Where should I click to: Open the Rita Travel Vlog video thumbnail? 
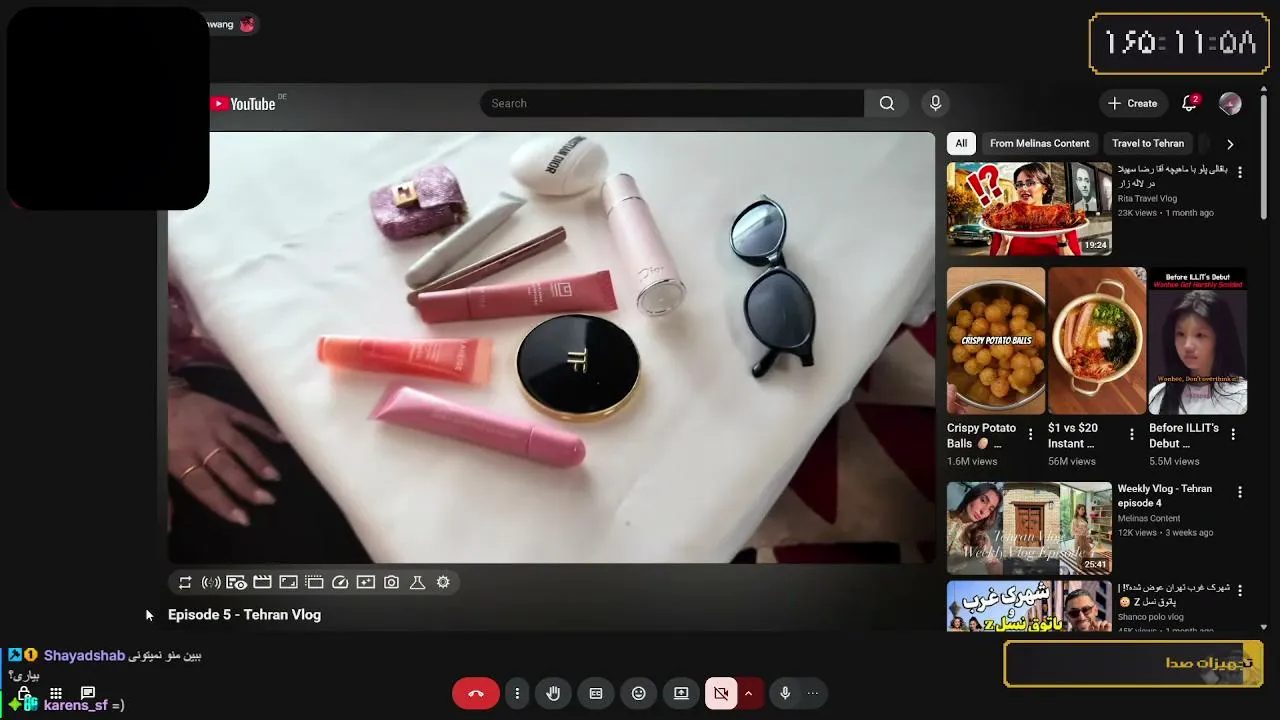[1029, 209]
